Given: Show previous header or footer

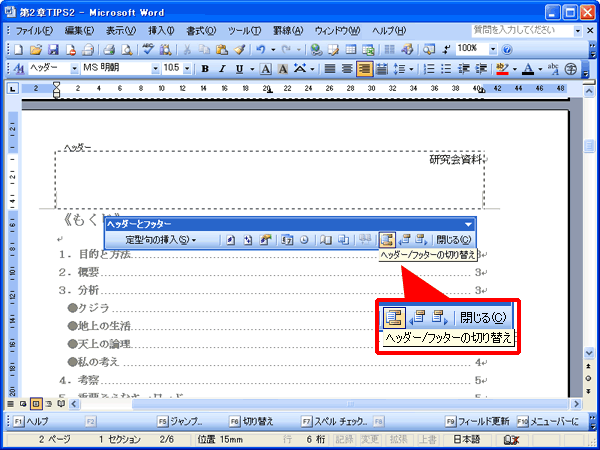Looking at the screenshot, I should tap(404, 240).
